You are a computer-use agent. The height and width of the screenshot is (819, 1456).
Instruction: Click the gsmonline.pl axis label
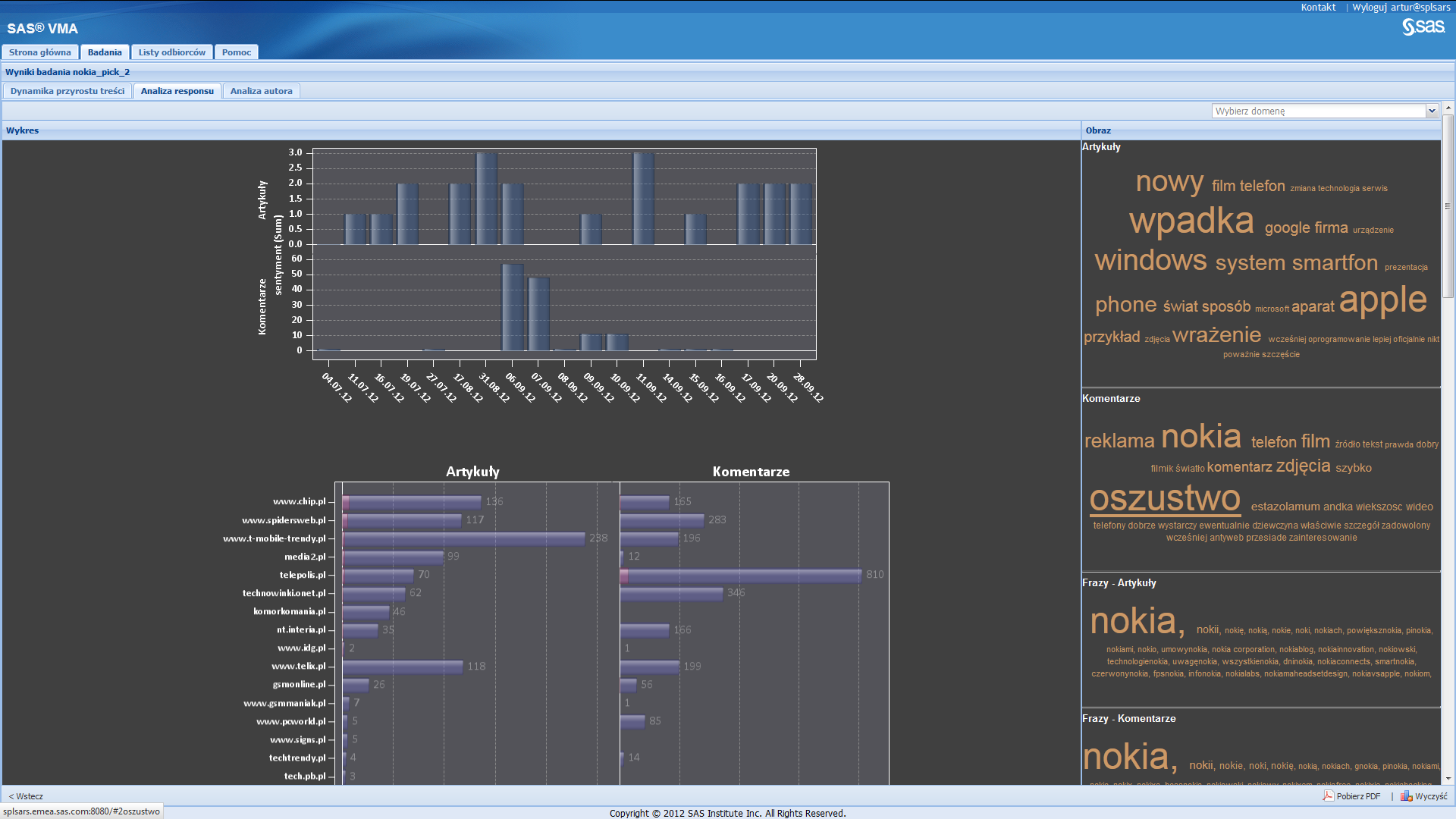(300, 684)
